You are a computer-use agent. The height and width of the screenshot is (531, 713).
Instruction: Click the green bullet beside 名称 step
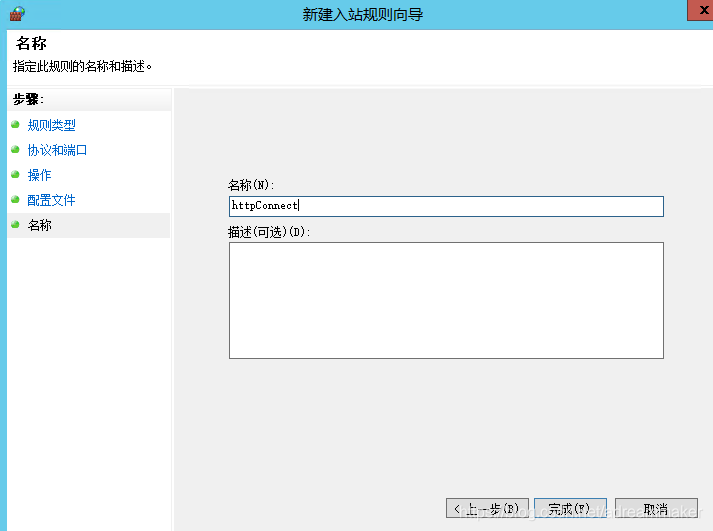(15, 224)
